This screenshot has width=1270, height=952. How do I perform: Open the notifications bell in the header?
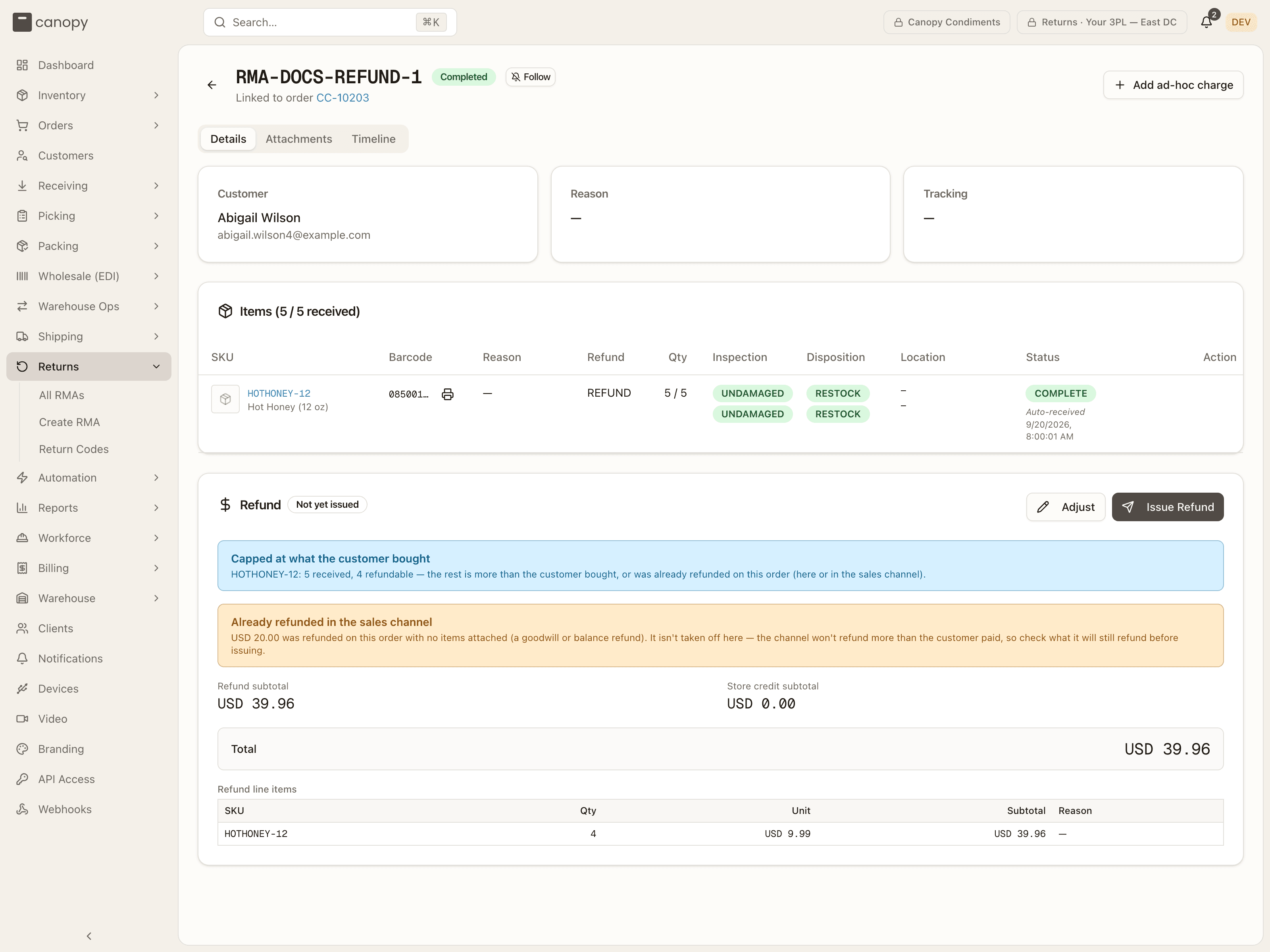1206,22
